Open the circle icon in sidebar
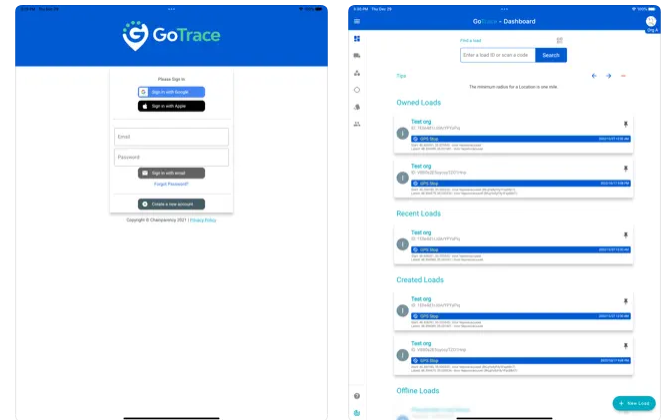 357,90
